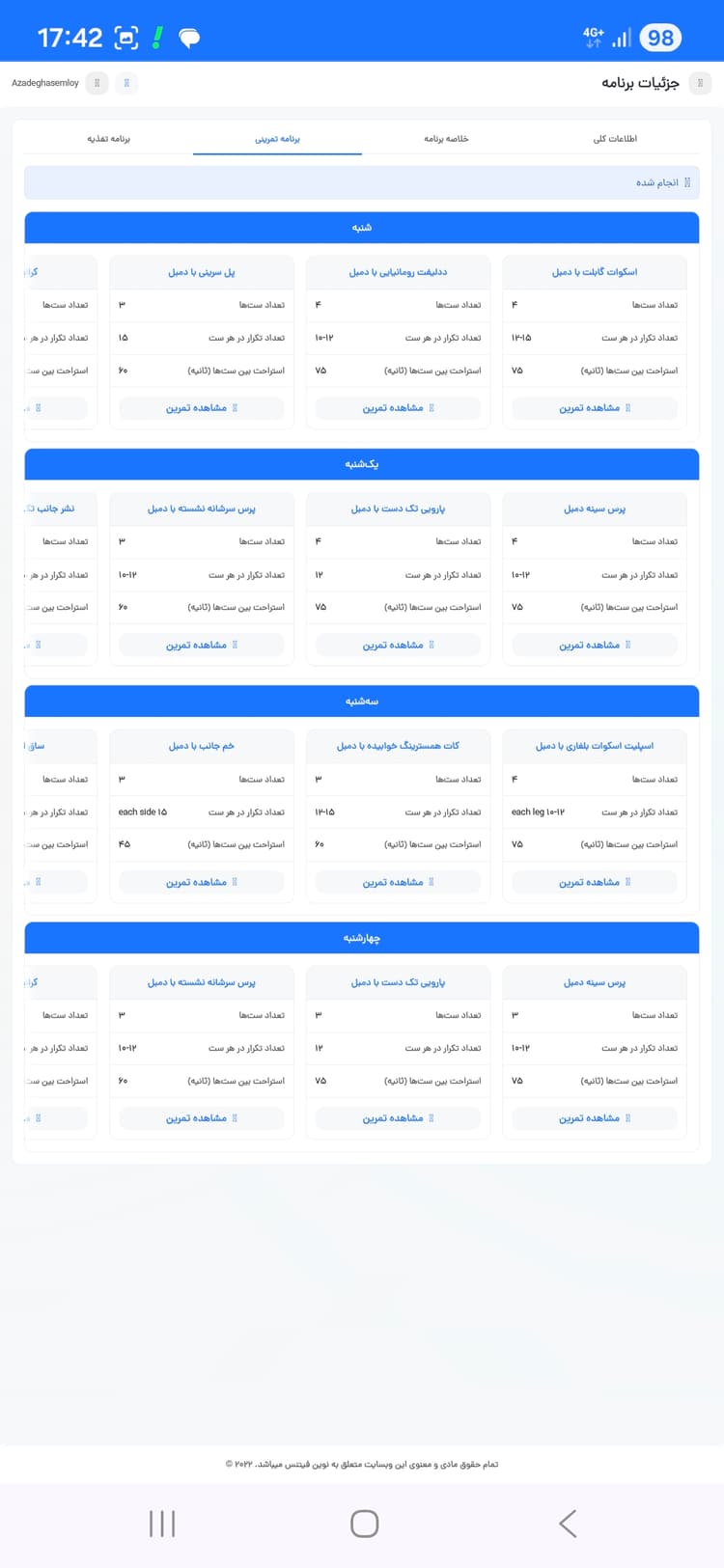Go back using Android back arrow
Viewport: 724px width, 1568px height.
coord(568,1524)
